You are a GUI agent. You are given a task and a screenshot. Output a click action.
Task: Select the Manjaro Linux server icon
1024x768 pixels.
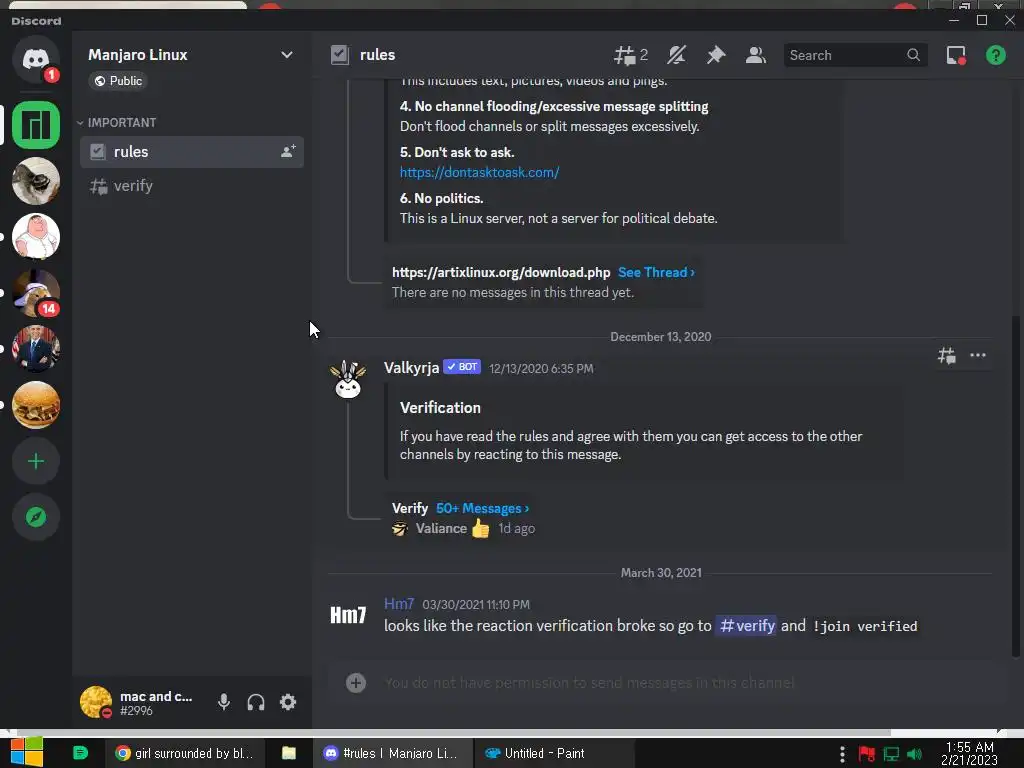[x=36, y=125]
